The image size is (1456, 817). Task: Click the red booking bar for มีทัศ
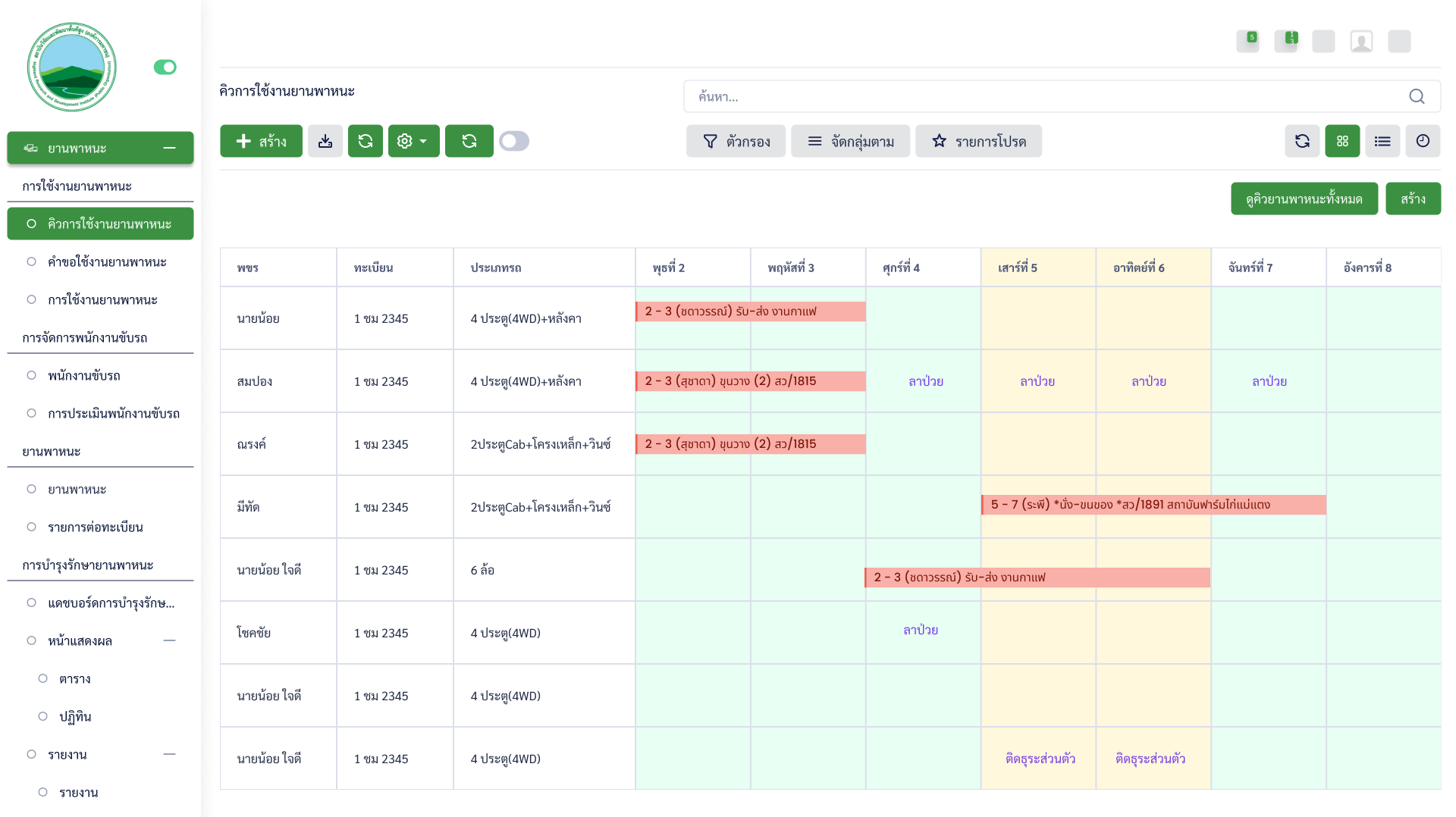[1153, 505]
